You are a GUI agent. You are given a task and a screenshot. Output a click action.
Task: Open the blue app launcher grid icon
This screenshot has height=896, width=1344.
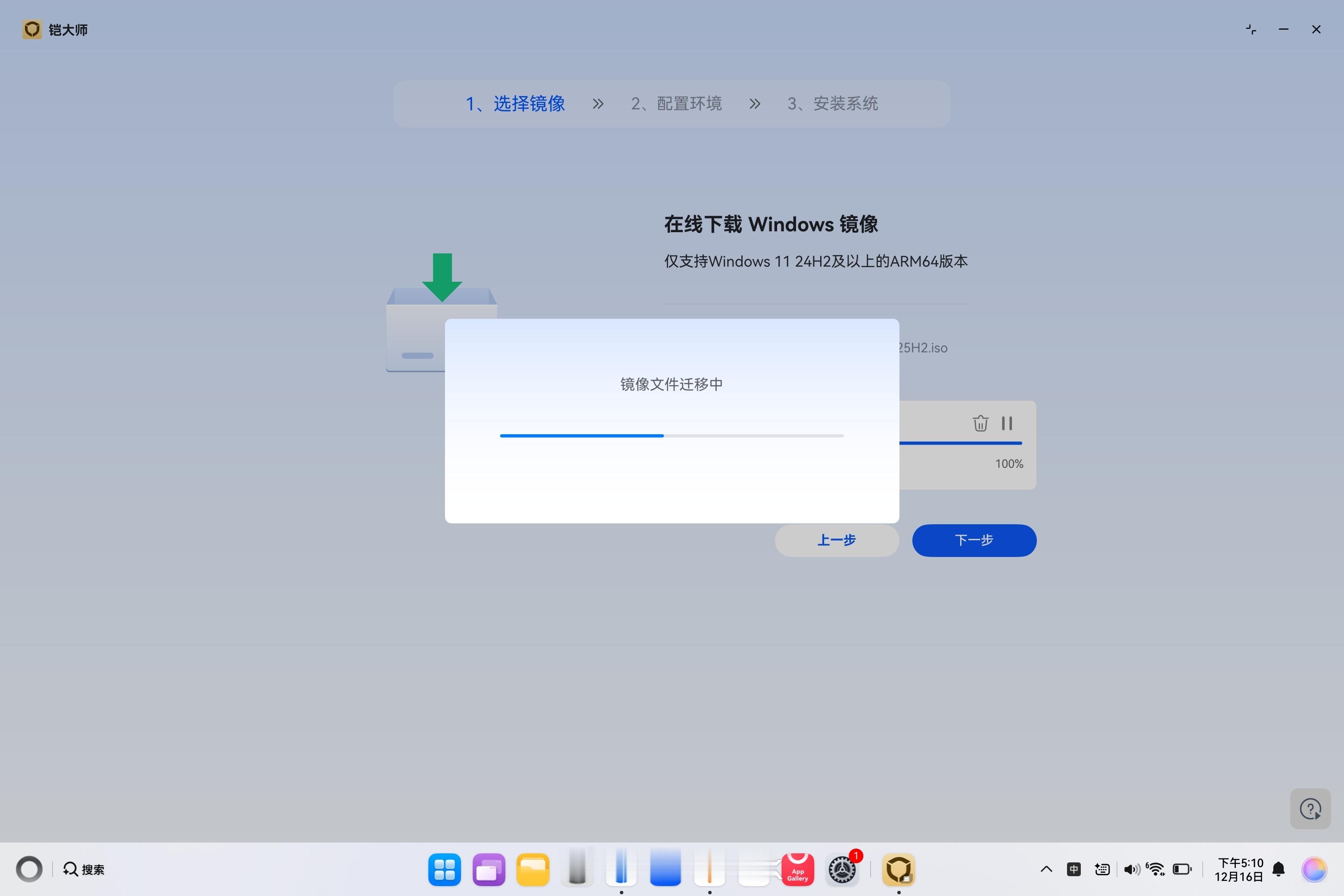(x=444, y=870)
